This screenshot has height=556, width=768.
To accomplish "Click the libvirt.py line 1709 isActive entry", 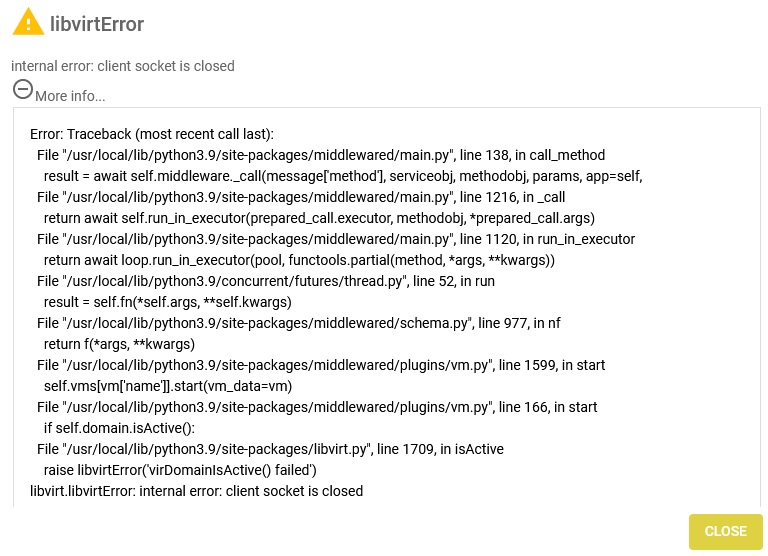I will pyautogui.click(x=270, y=450).
